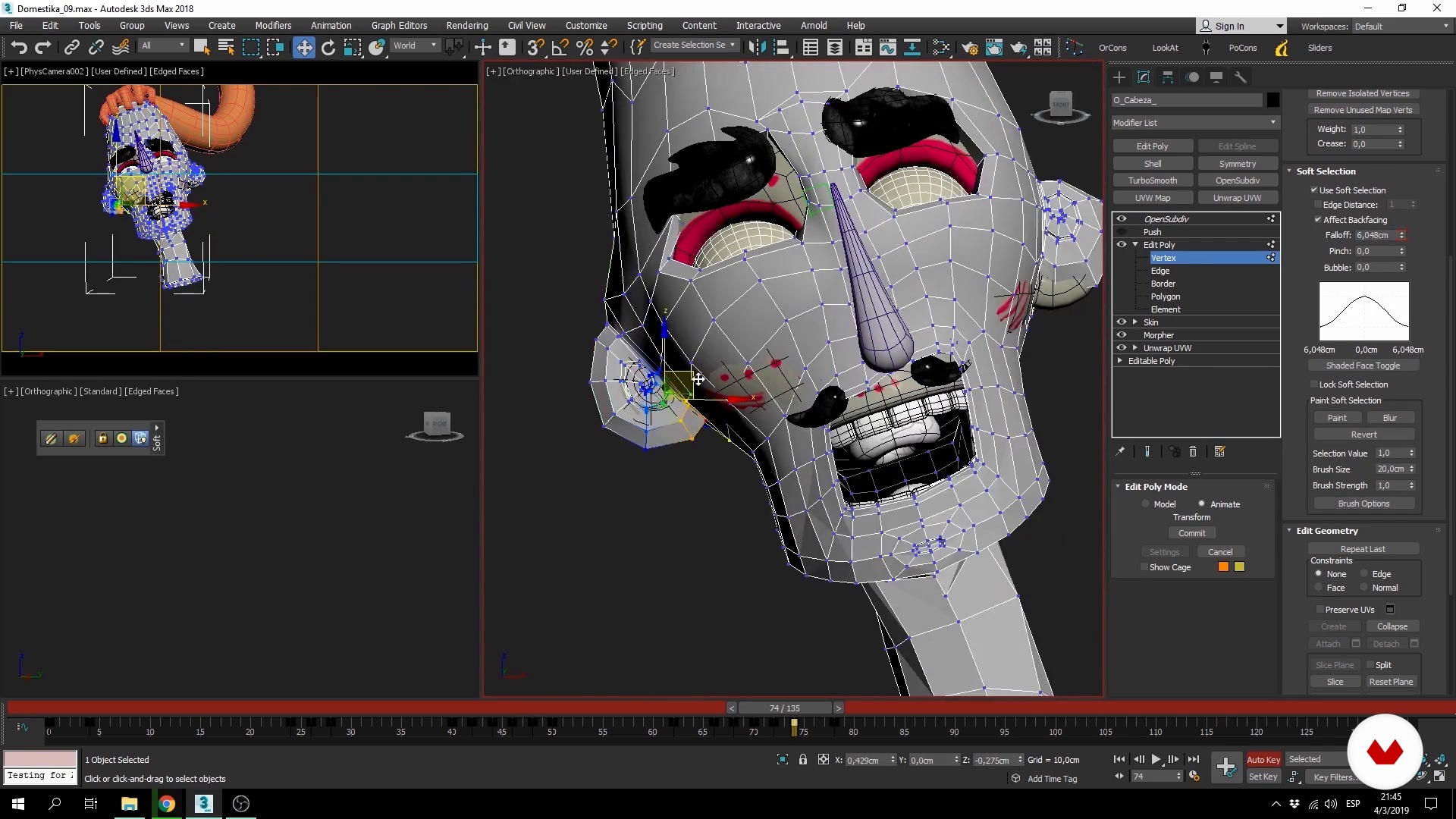Image resolution: width=1456 pixels, height=819 pixels.
Task: Click the TurboSmooth modifier button
Action: point(1153,180)
